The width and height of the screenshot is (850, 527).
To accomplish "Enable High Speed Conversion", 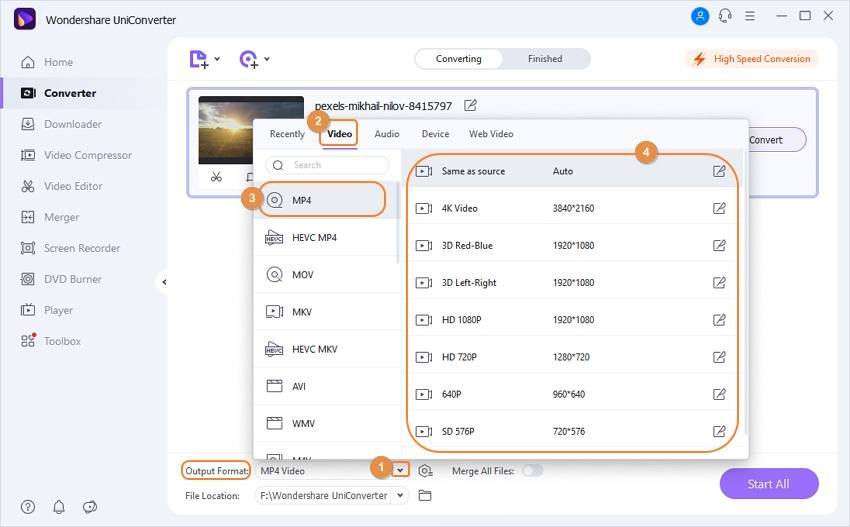I will click(x=752, y=59).
